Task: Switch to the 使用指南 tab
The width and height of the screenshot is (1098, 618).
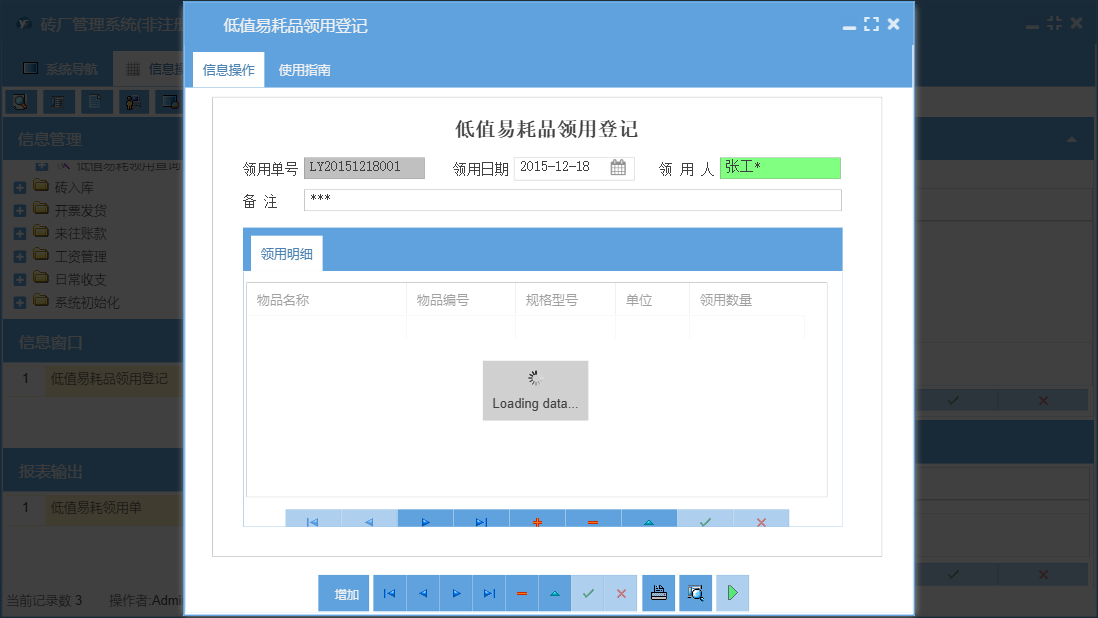Action: [x=305, y=71]
